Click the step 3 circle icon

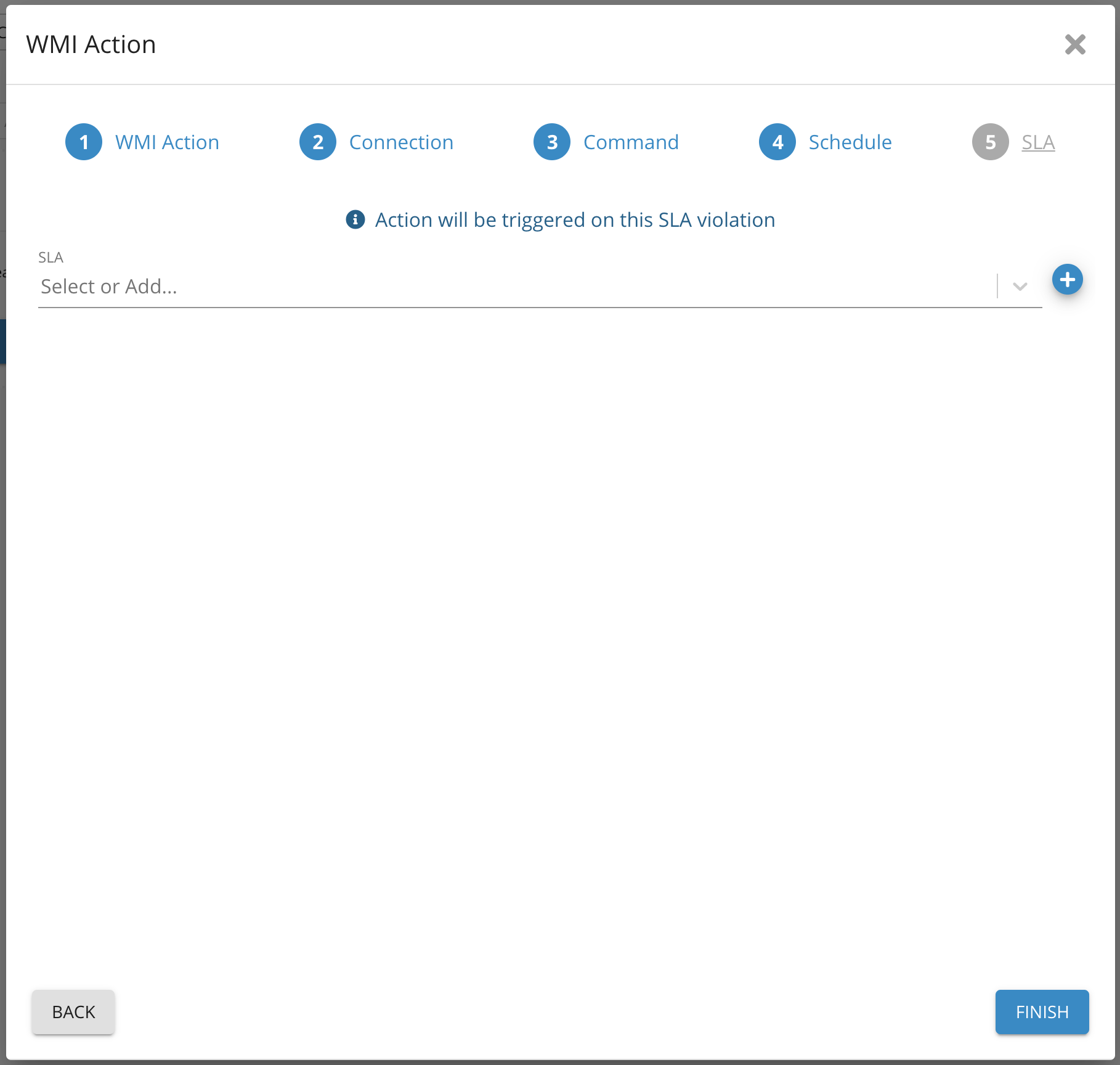coord(552,142)
